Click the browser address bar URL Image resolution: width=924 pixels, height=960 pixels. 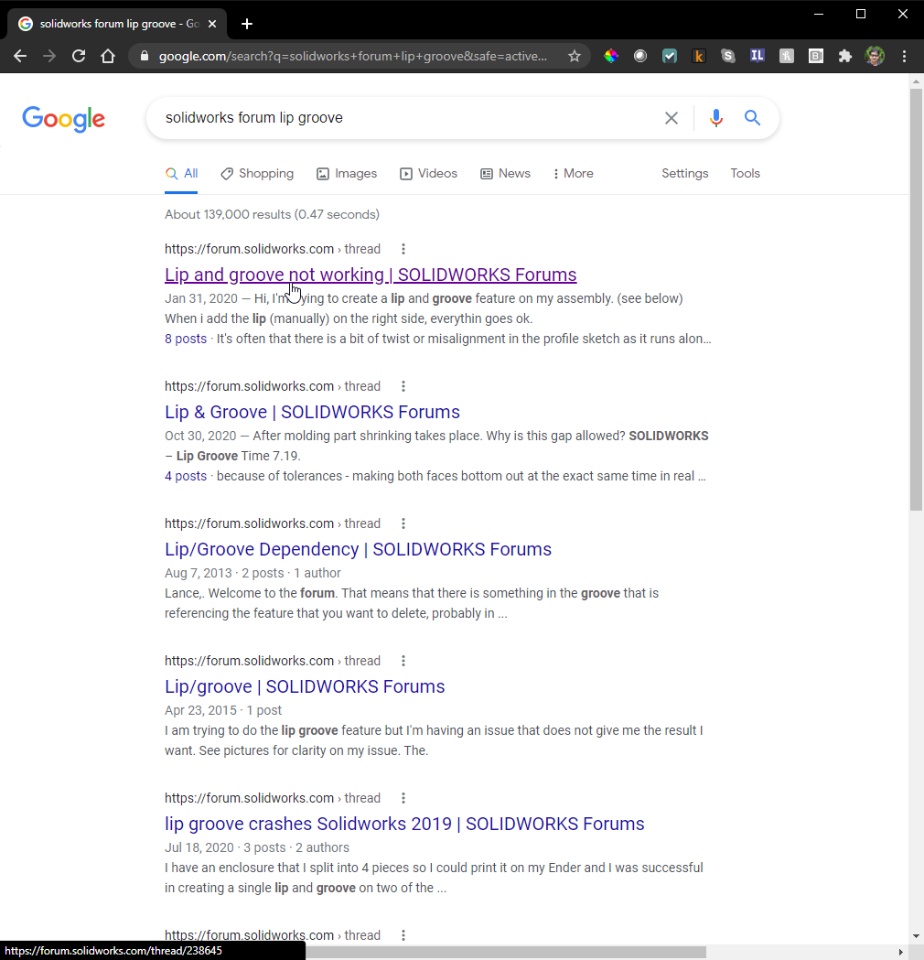click(353, 56)
